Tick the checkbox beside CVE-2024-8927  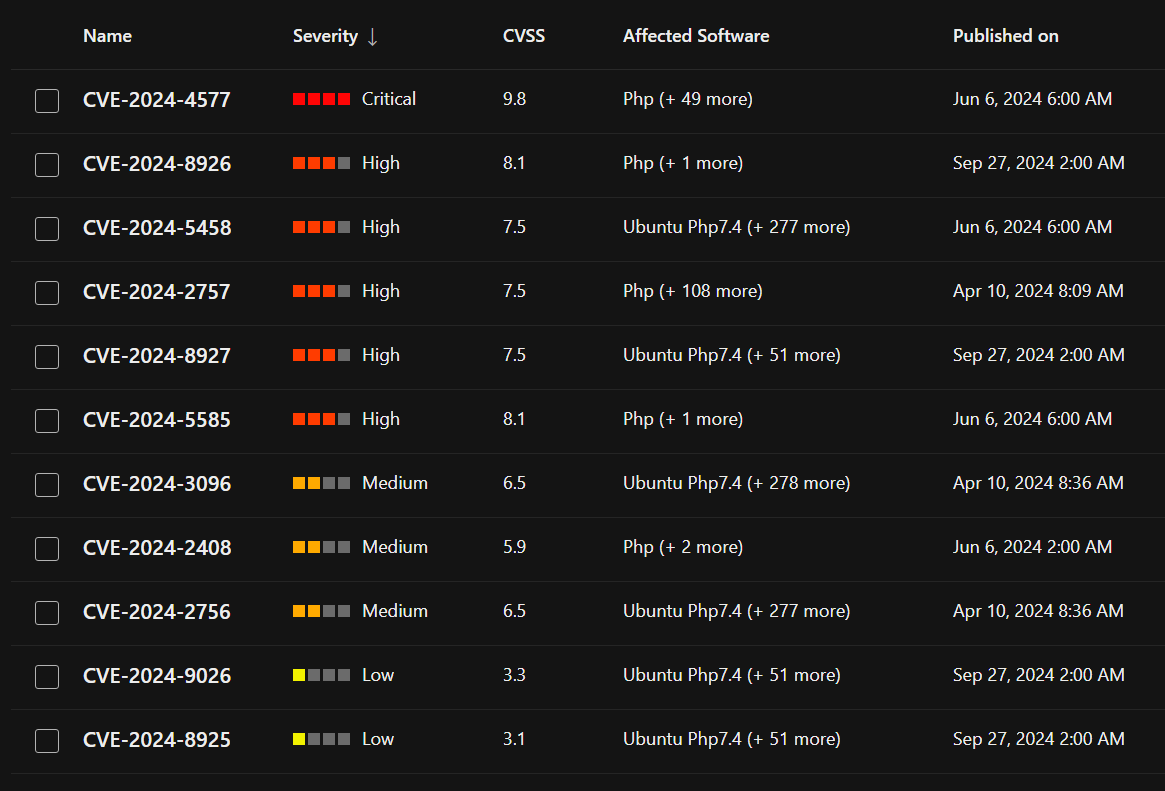[46, 356]
